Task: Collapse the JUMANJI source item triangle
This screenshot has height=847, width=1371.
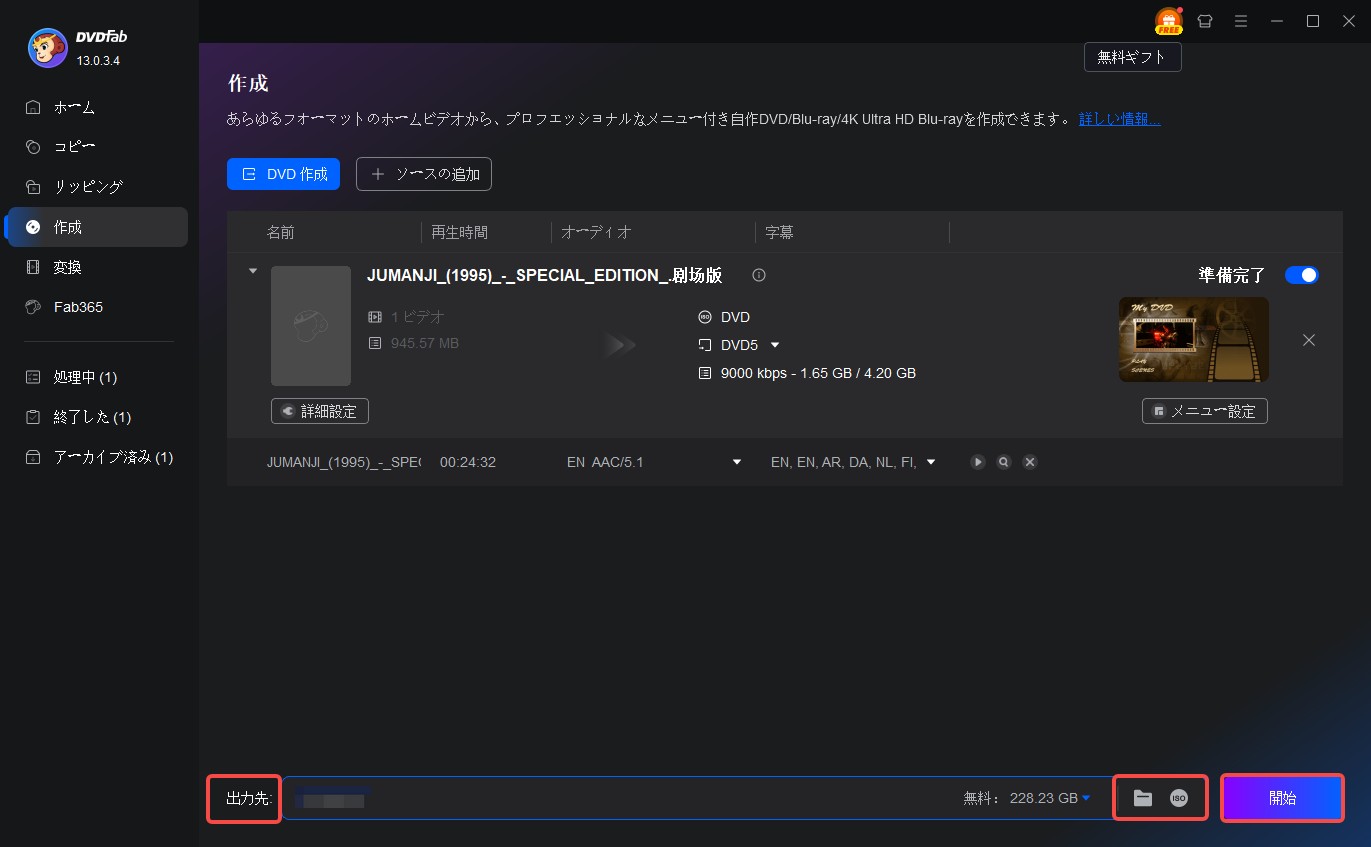Action: pos(253,271)
